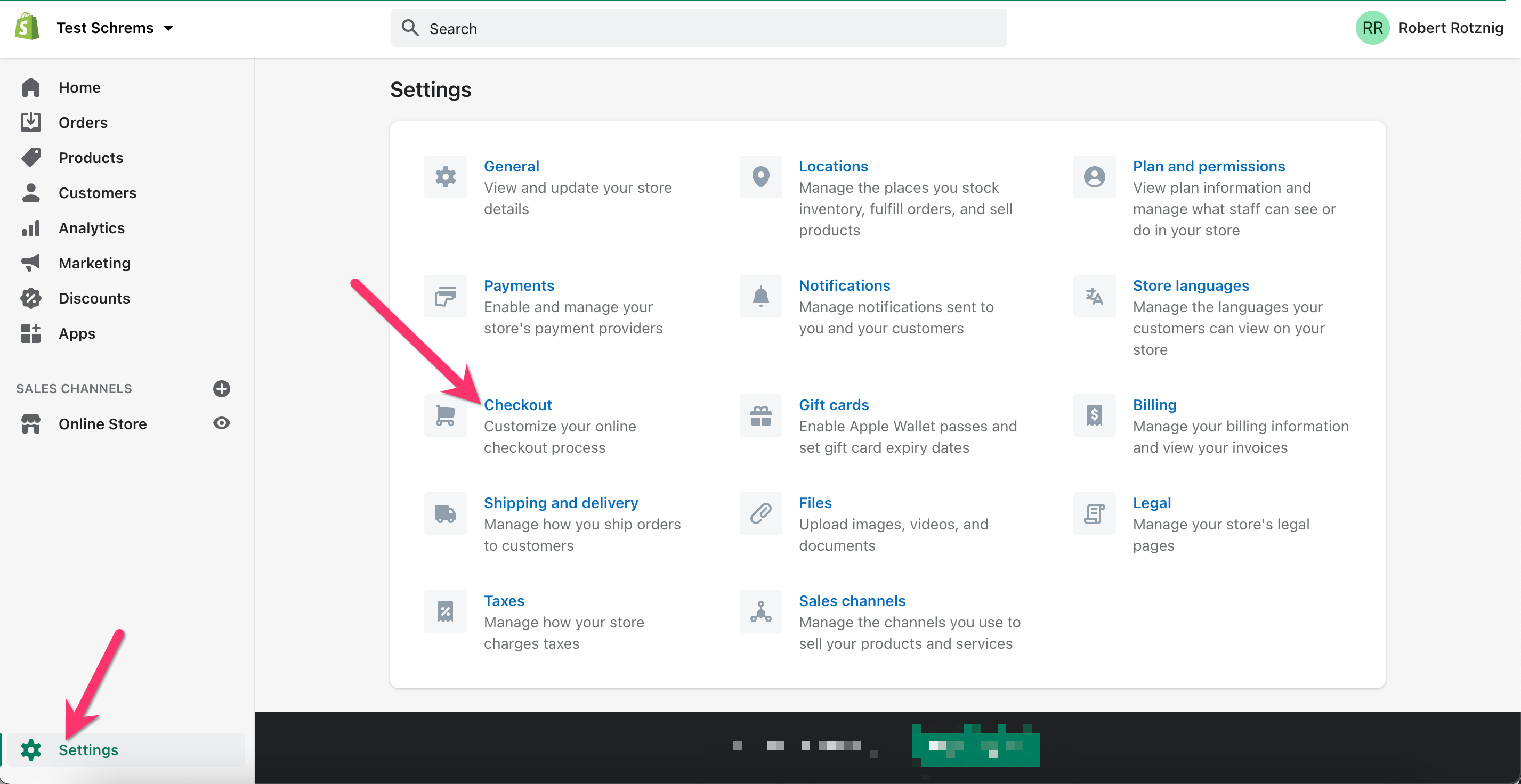Open the Checkout settings link
Image resolution: width=1521 pixels, height=784 pixels.
[518, 405]
